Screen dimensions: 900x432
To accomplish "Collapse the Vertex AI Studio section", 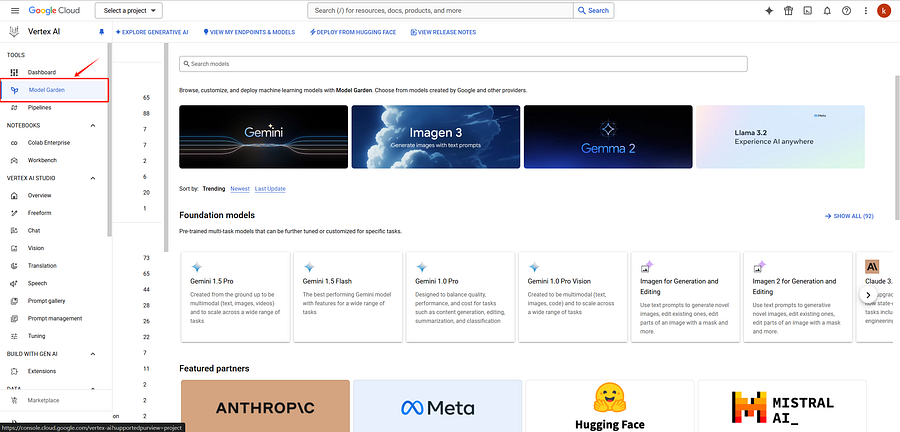I will (93, 178).
